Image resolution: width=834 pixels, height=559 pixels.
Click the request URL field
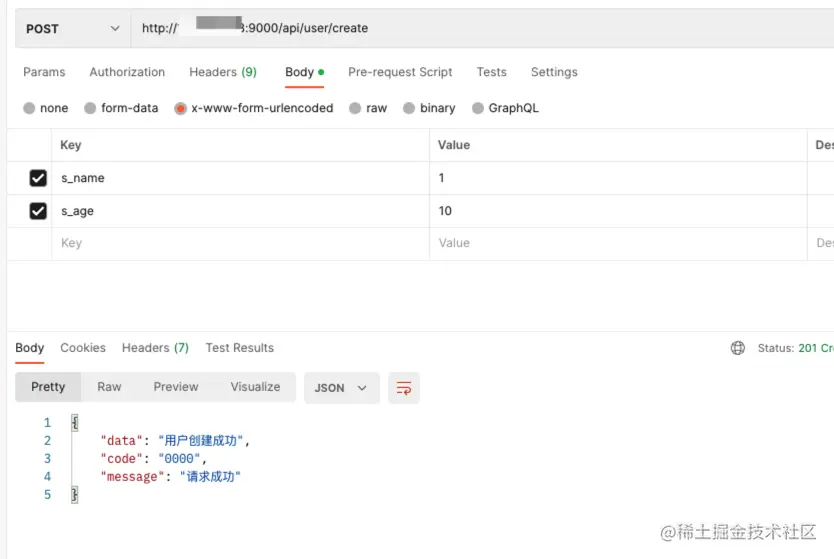482,28
